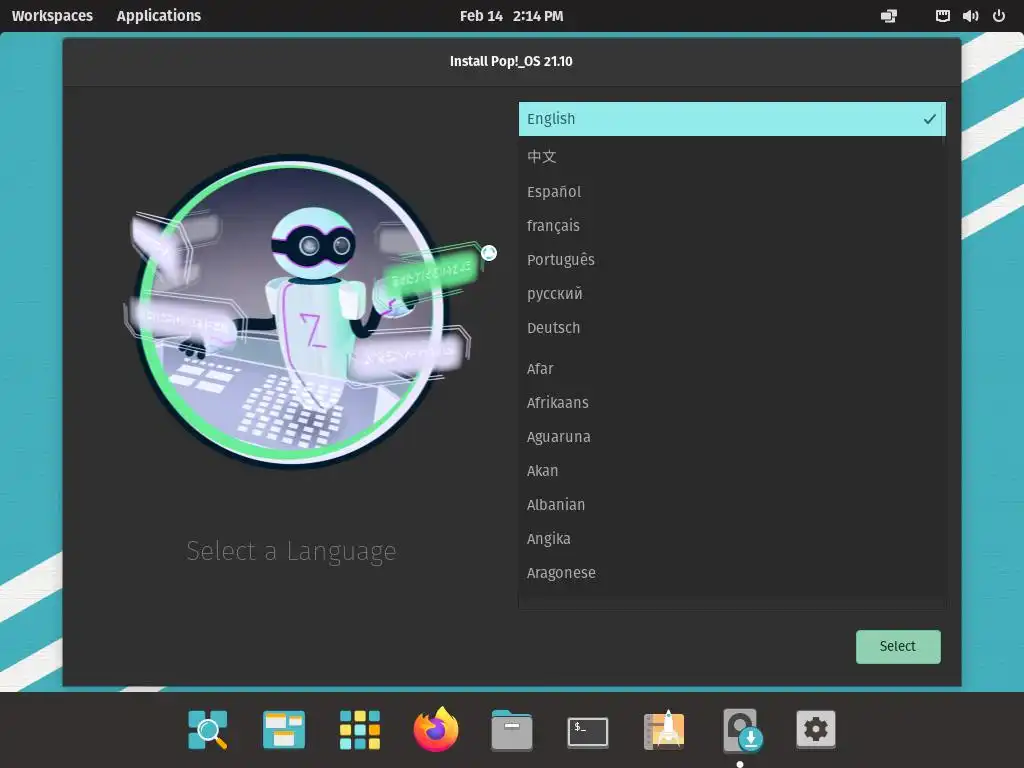1024x768 pixels.
Task: Select English in the language list
Action: (x=732, y=119)
